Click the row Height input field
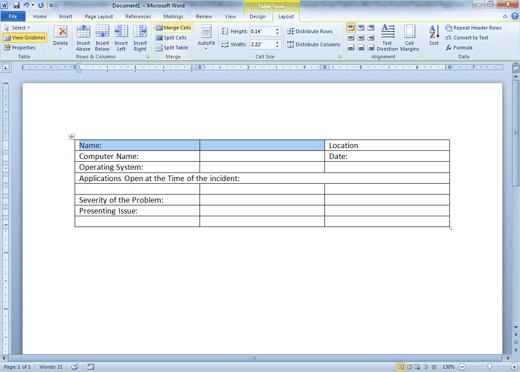Image resolution: width=520 pixels, height=372 pixels. tap(262, 31)
